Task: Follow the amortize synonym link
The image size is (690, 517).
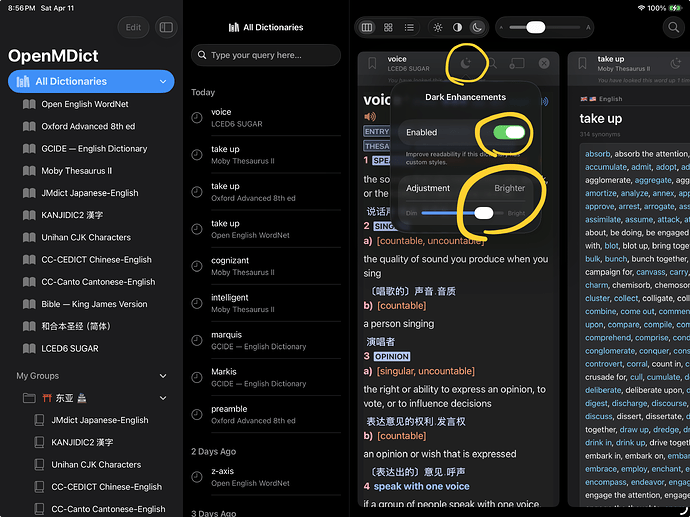Action: coord(601,193)
